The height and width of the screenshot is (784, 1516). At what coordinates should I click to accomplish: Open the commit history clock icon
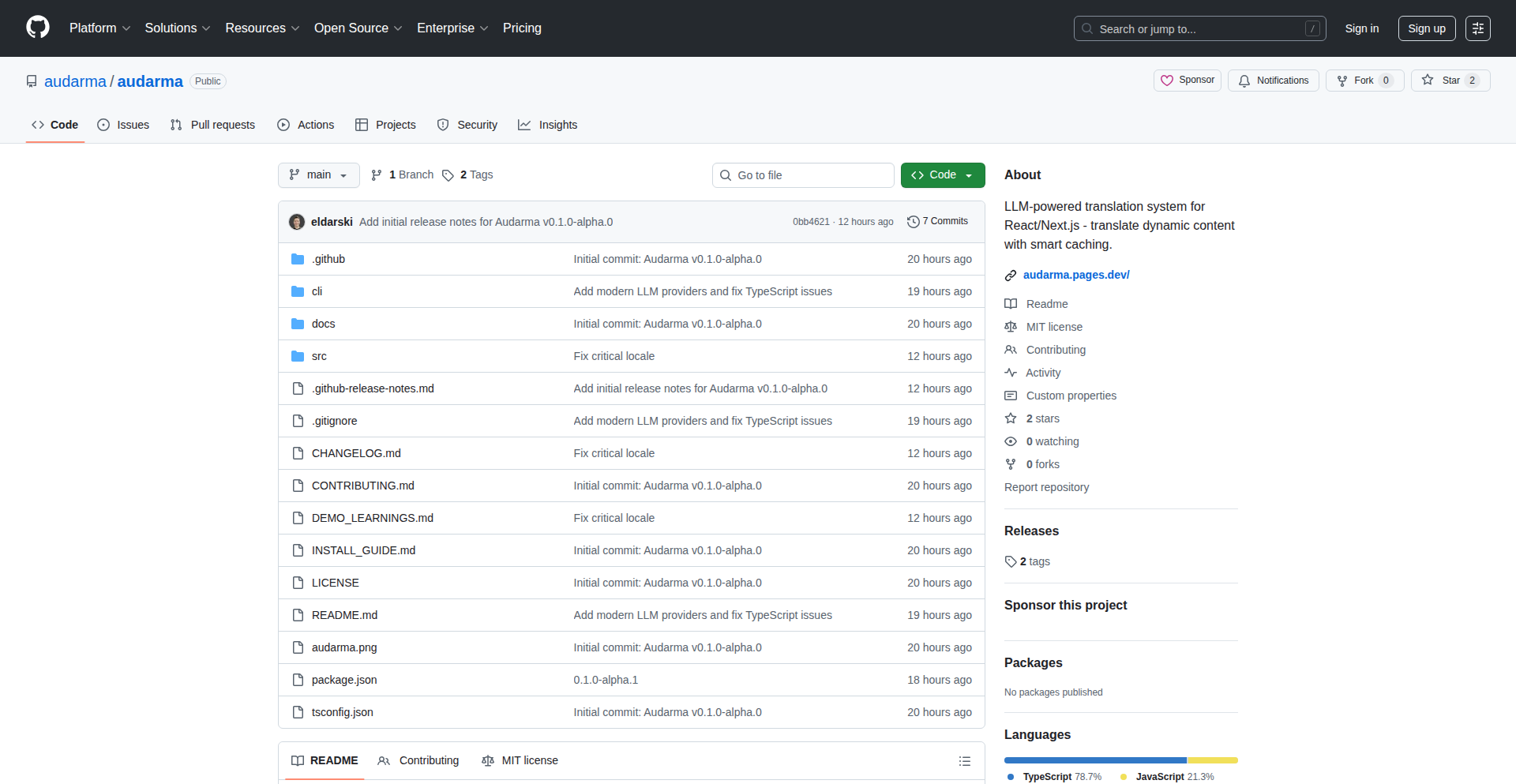coord(914,221)
